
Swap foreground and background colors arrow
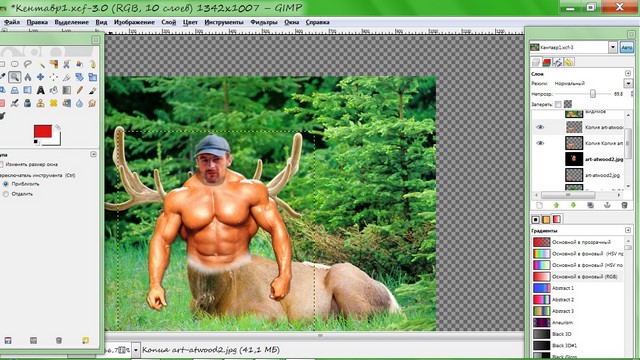point(58,127)
